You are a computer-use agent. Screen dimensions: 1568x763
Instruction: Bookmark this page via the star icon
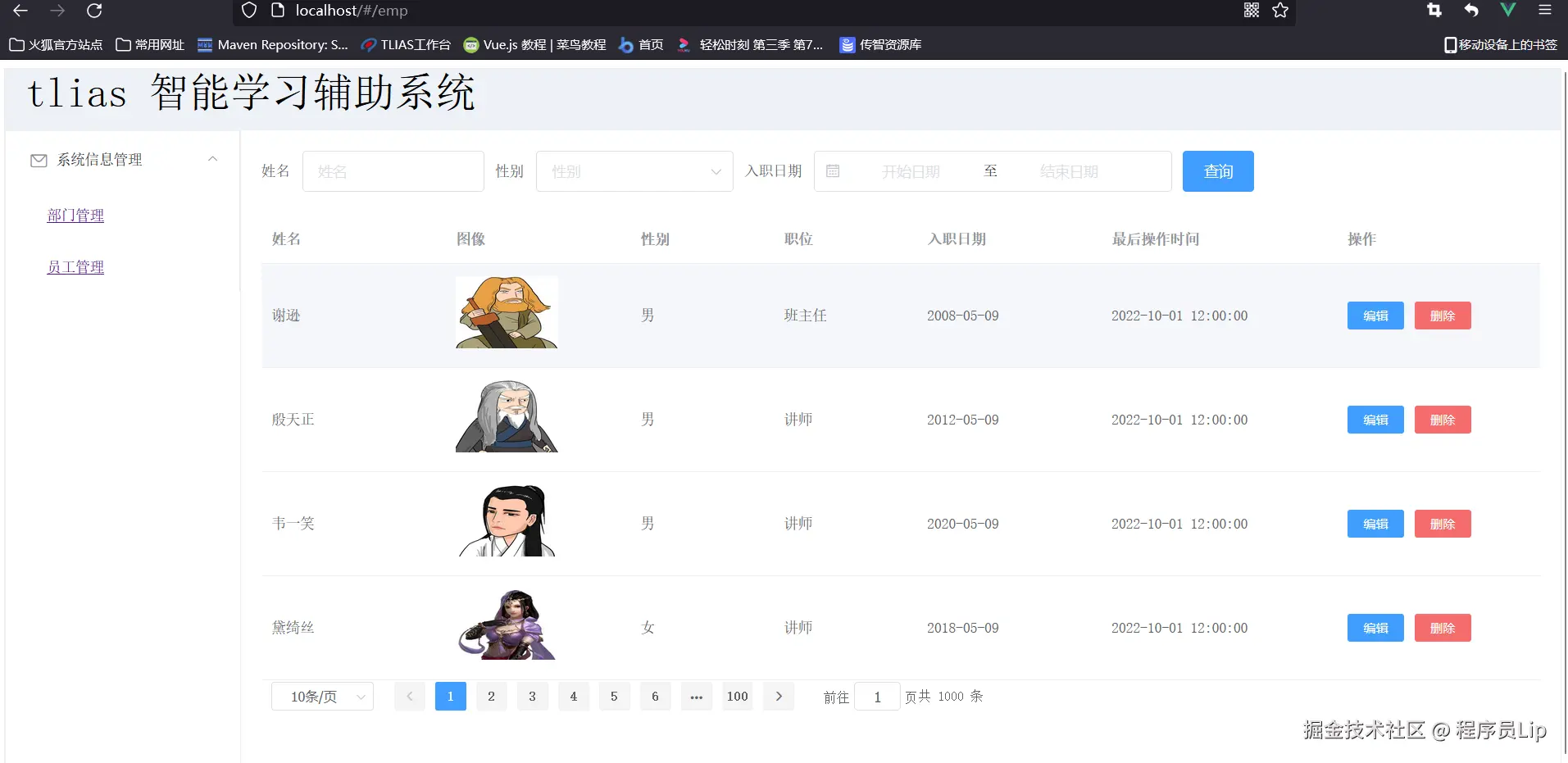(x=1279, y=11)
